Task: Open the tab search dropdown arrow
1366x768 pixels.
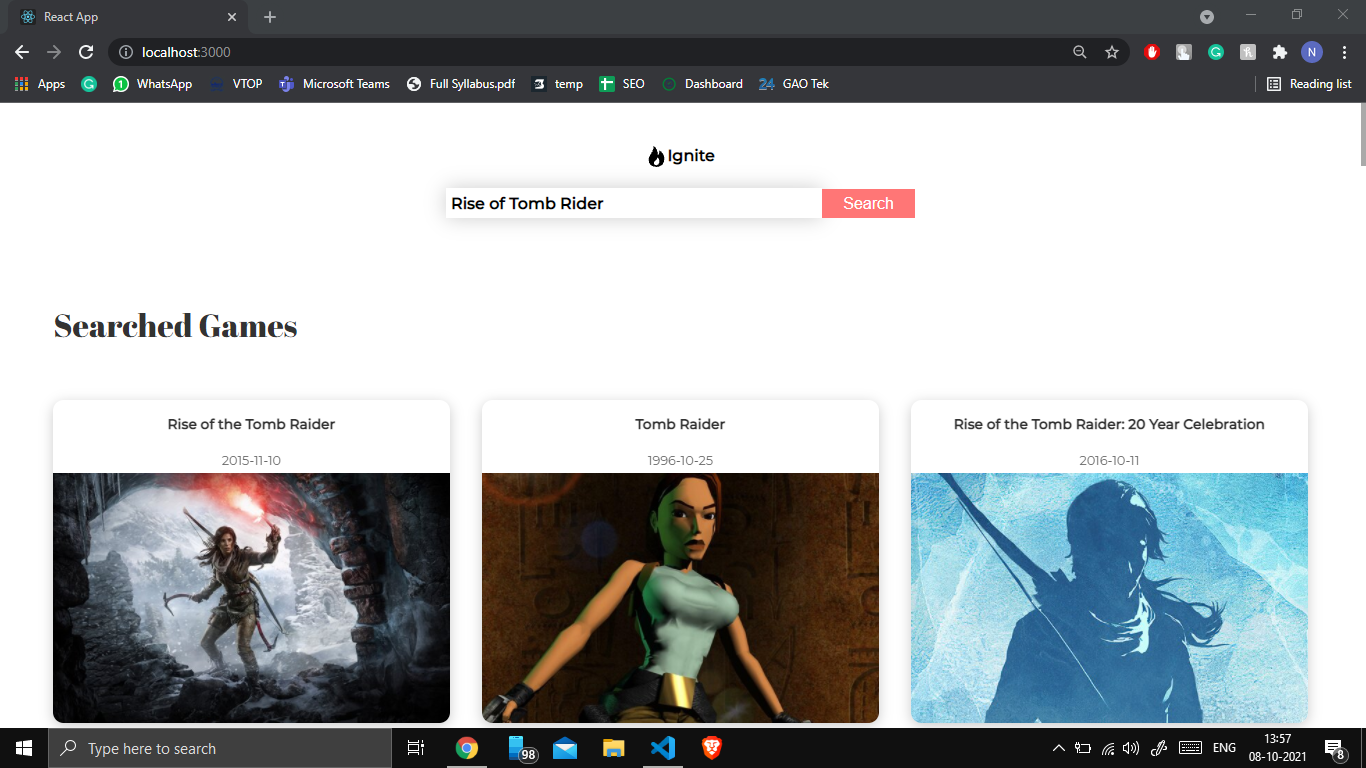Action: point(1207,17)
